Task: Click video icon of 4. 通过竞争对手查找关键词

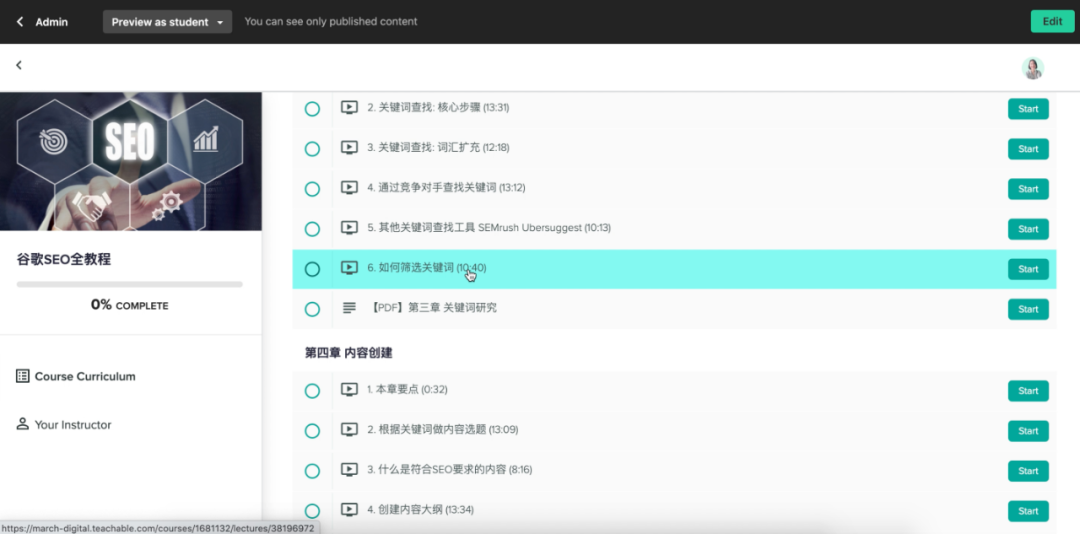Action: (349, 187)
